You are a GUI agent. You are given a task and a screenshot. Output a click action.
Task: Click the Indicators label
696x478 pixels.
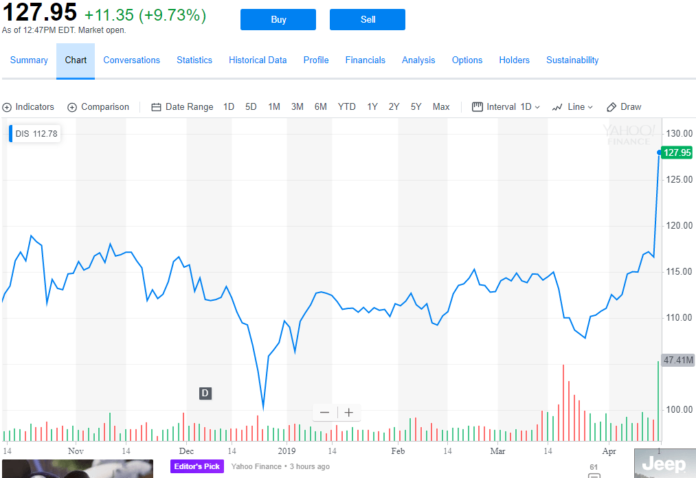click(x=35, y=107)
